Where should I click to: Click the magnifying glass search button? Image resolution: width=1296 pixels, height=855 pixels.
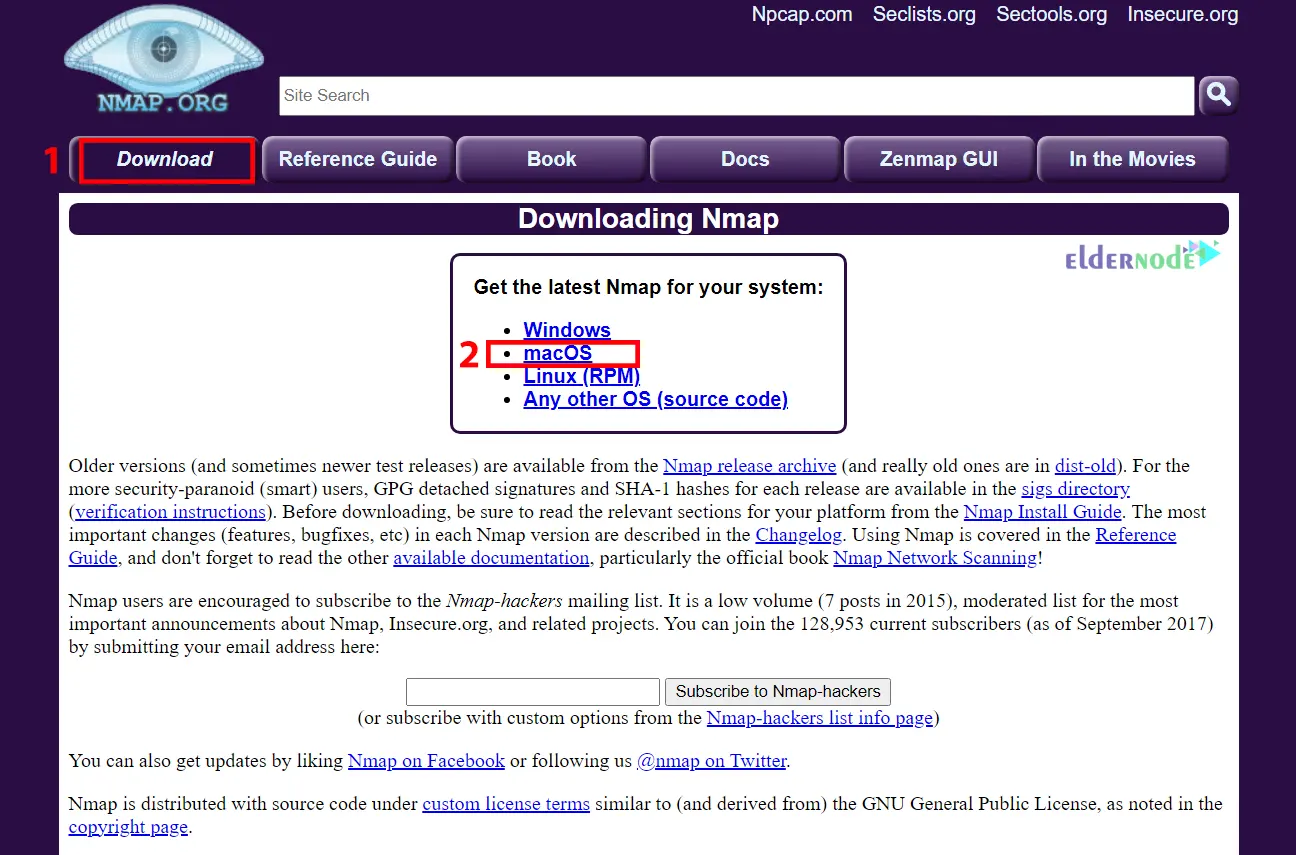pos(1219,95)
